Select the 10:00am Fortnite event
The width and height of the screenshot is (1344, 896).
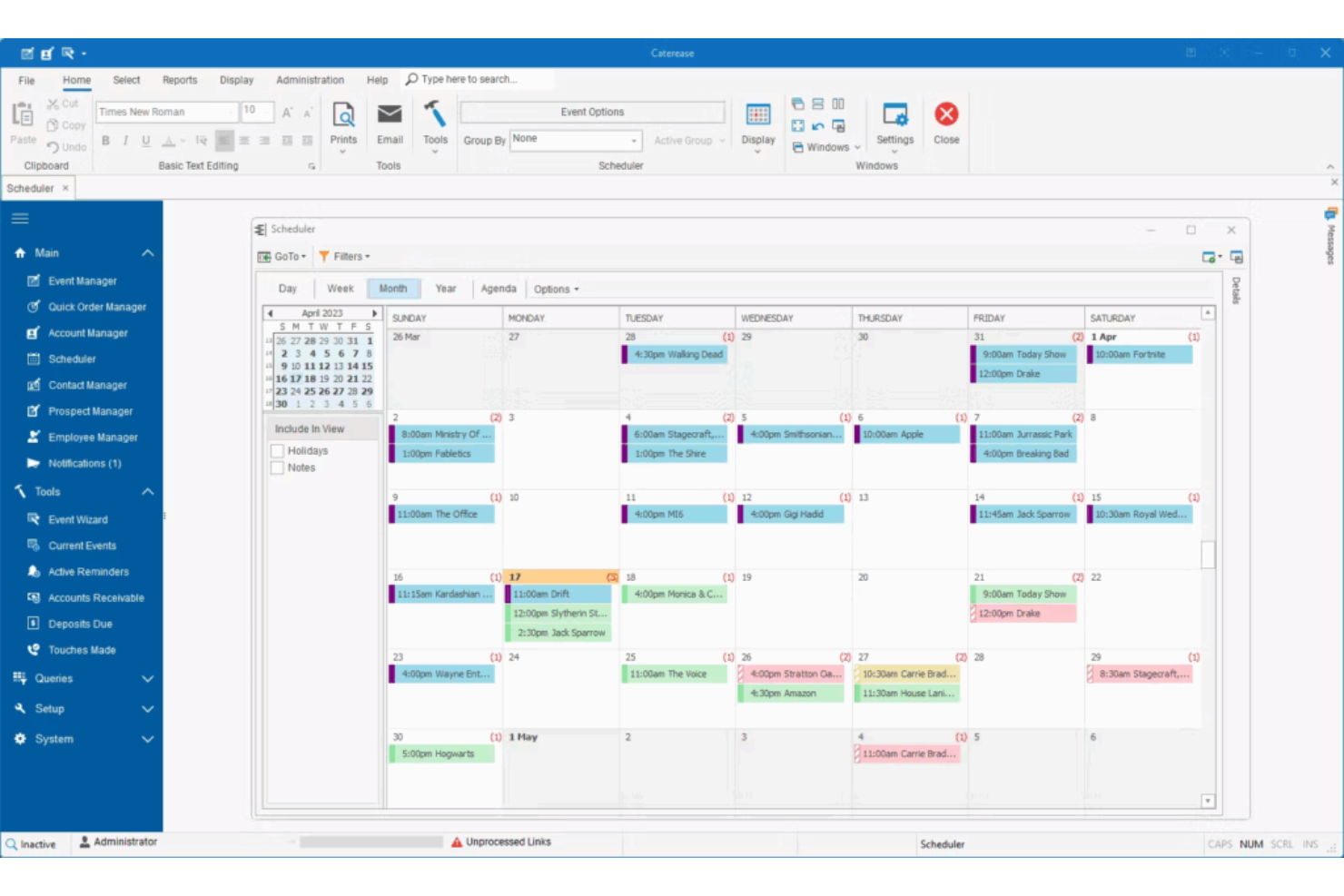point(1140,355)
